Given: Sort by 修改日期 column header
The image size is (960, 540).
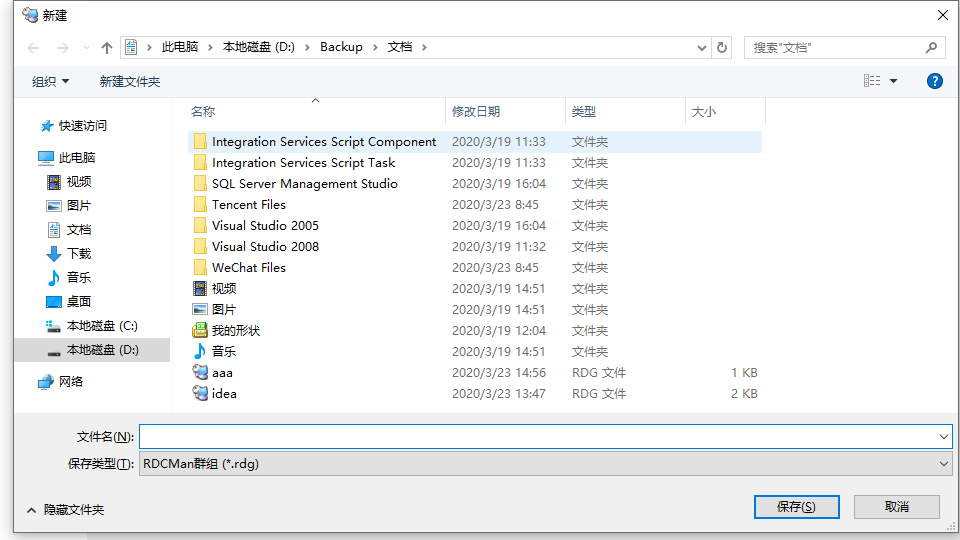Looking at the screenshot, I should [476, 111].
